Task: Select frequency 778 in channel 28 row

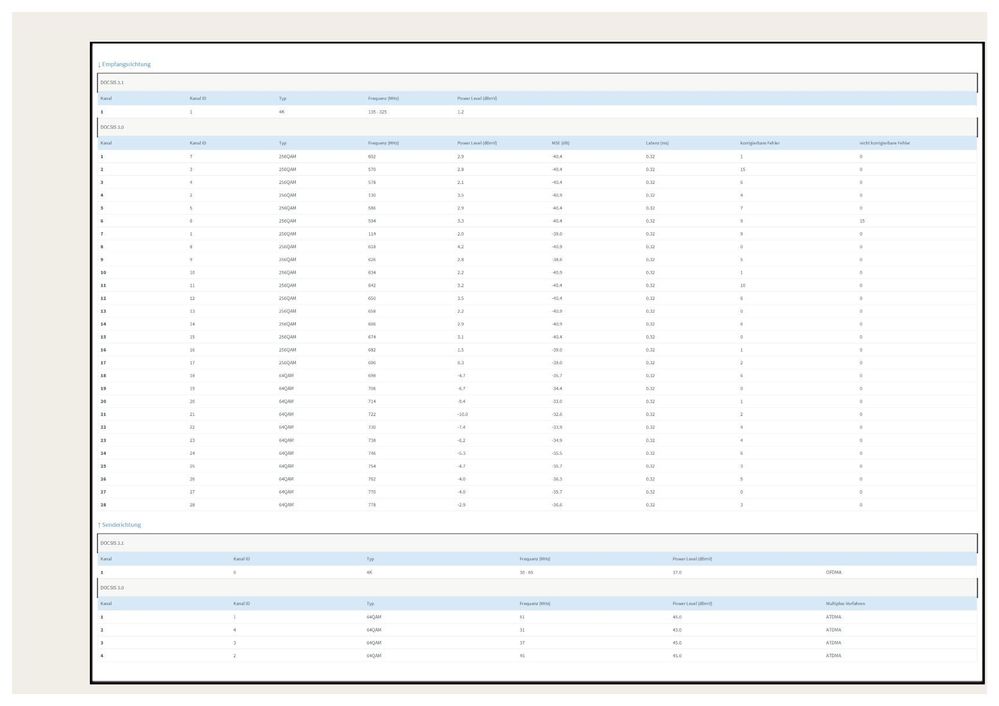Action: click(372, 505)
